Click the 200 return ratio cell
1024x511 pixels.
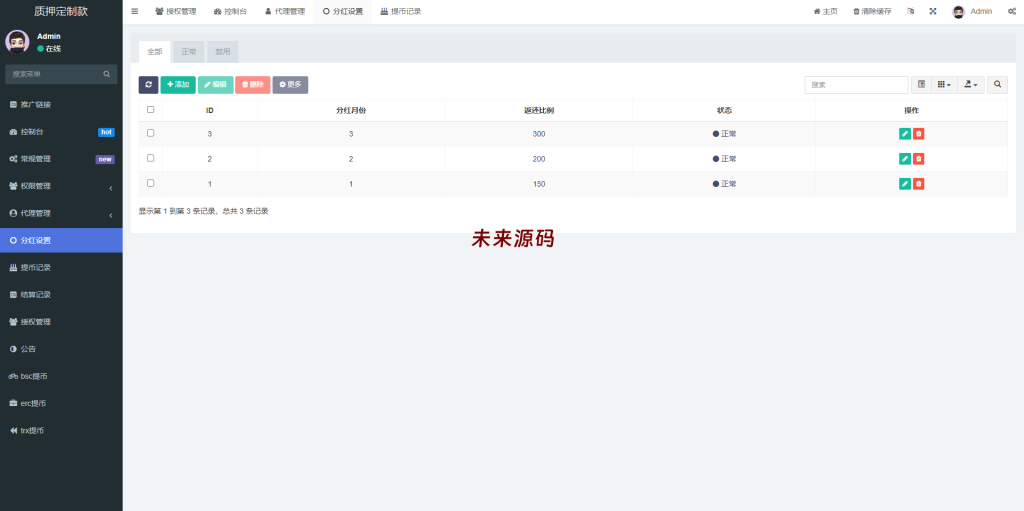539,159
